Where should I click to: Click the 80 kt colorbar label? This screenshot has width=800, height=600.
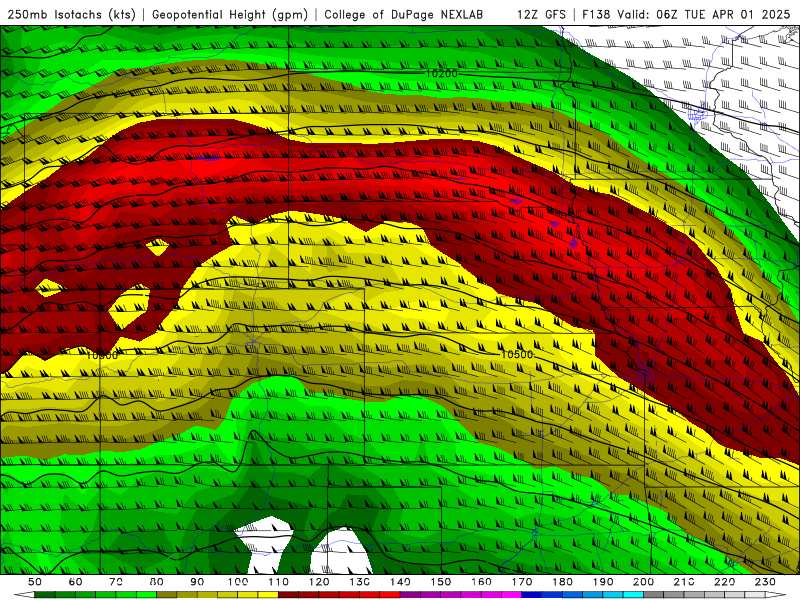156,582
